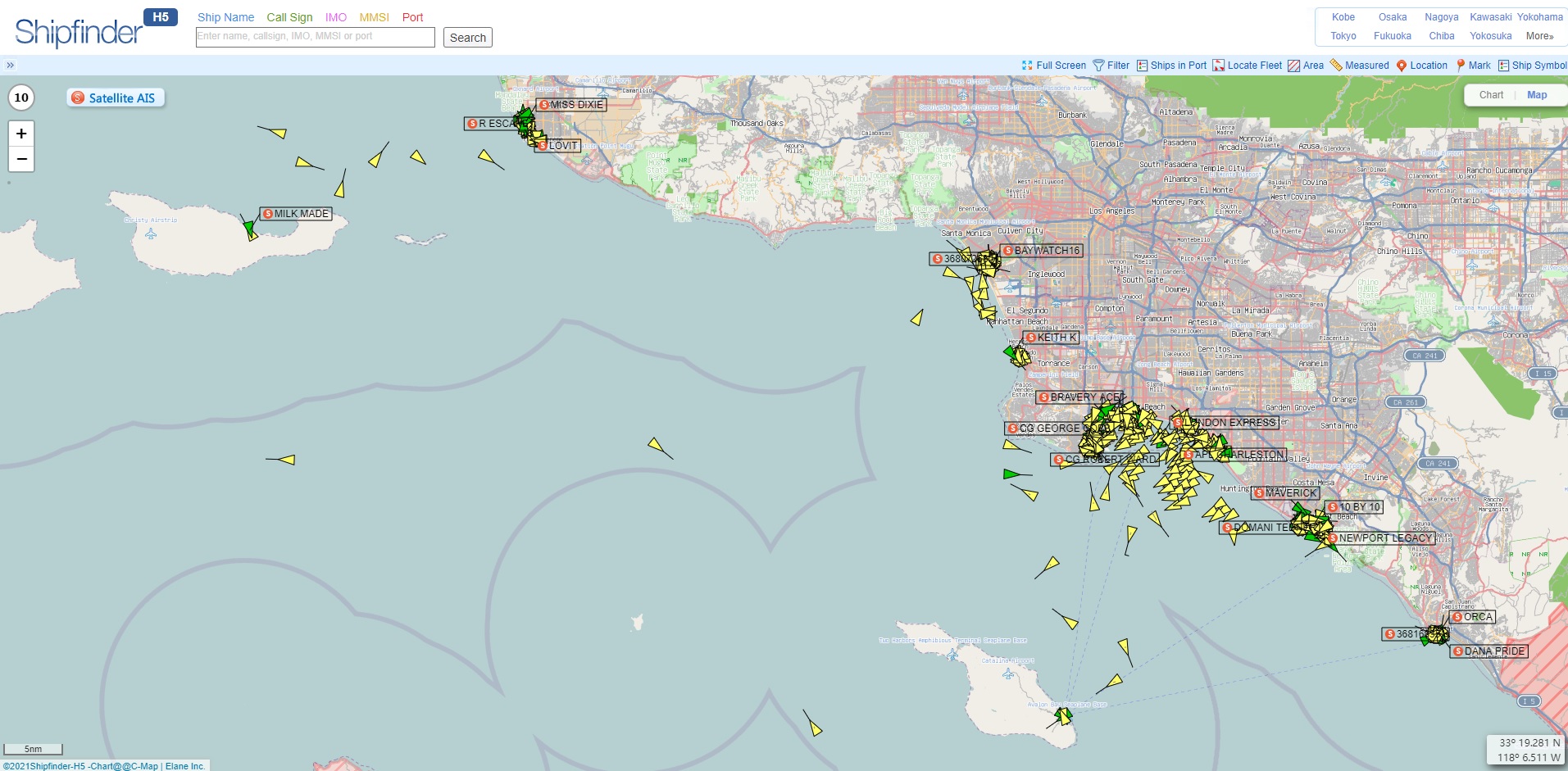Click the Full Screen icon
This screenshot has height=771, width=1568.
tap(1027, 66)
